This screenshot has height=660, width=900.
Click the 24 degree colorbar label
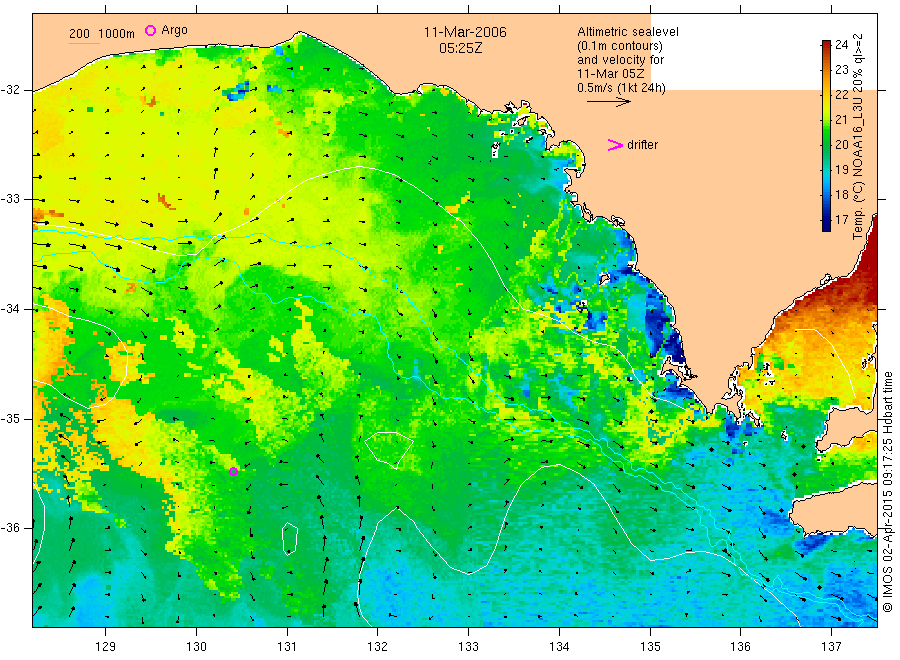pos(841,45)
